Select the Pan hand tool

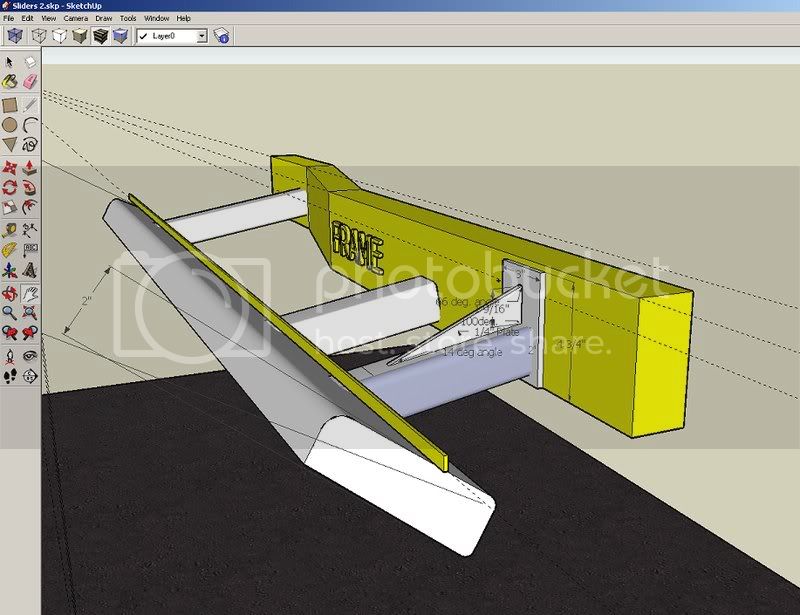[30, 293]
